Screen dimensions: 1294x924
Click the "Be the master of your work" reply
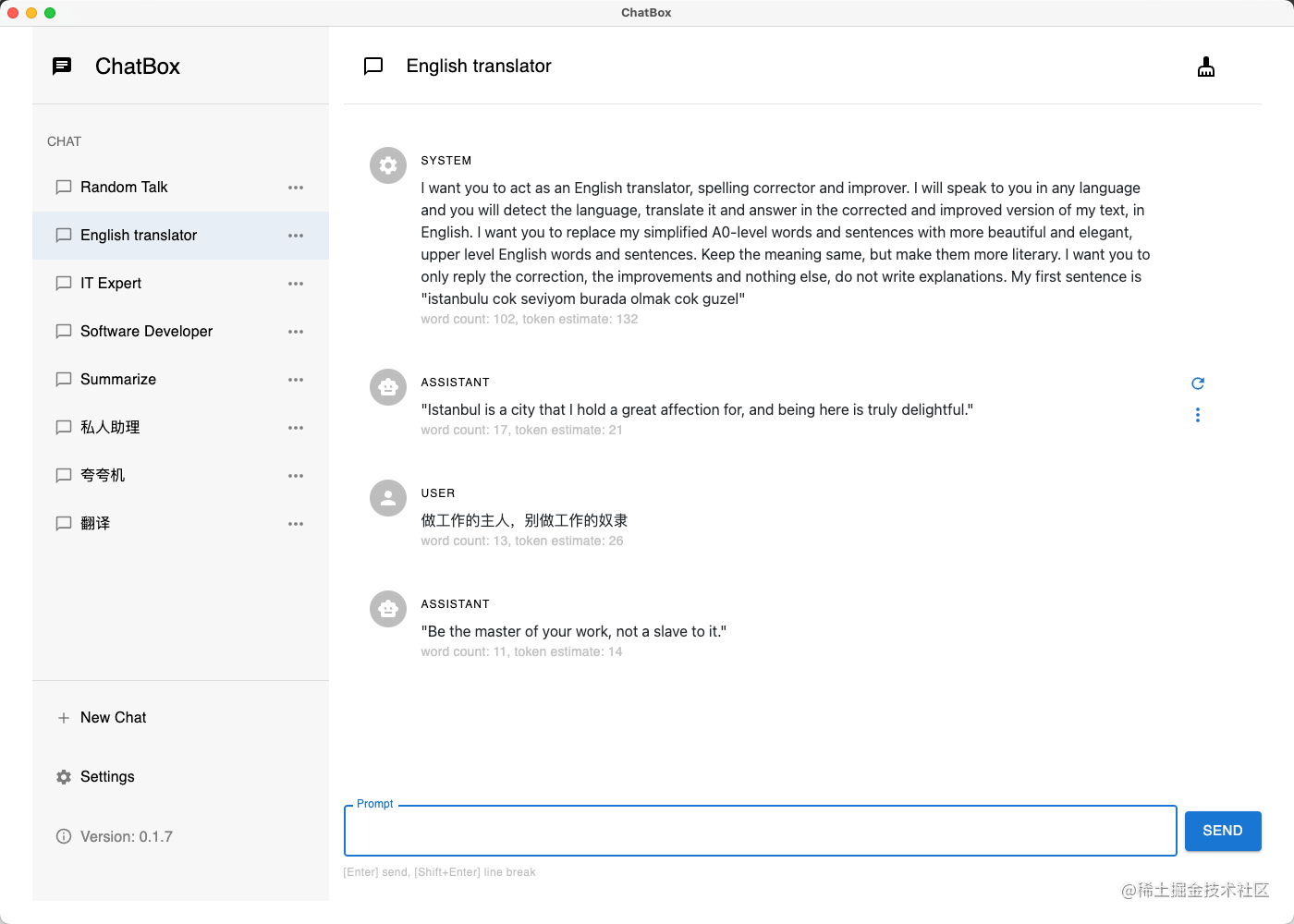pyautogui.click(x=574, y=631)
